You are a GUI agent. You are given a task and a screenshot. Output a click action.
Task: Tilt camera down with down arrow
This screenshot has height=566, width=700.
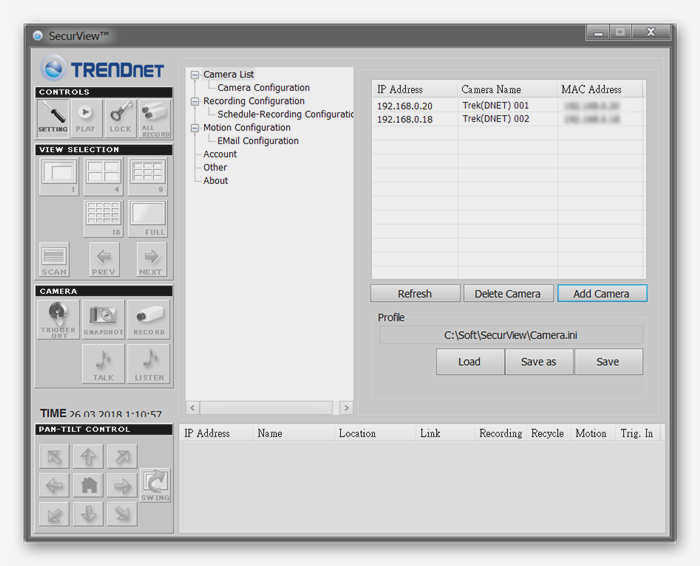[88, 514]
